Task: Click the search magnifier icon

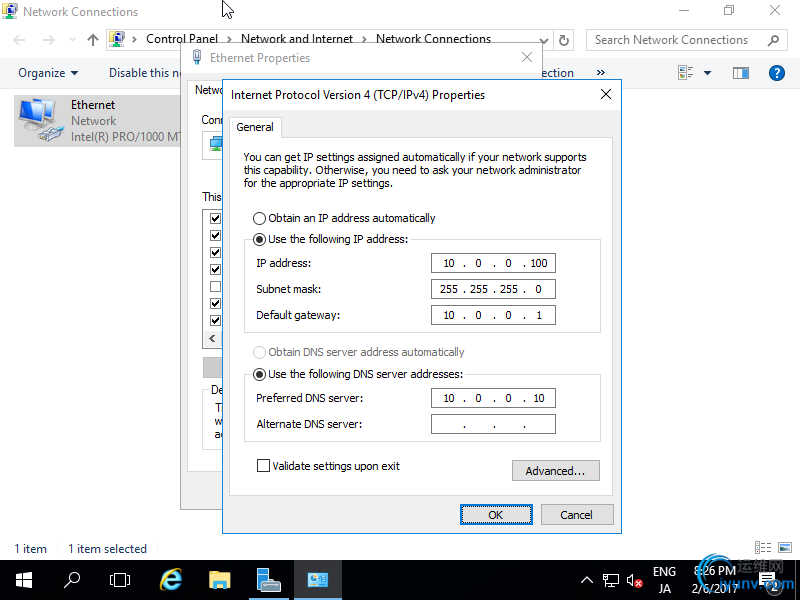Action: coord(773,40)
